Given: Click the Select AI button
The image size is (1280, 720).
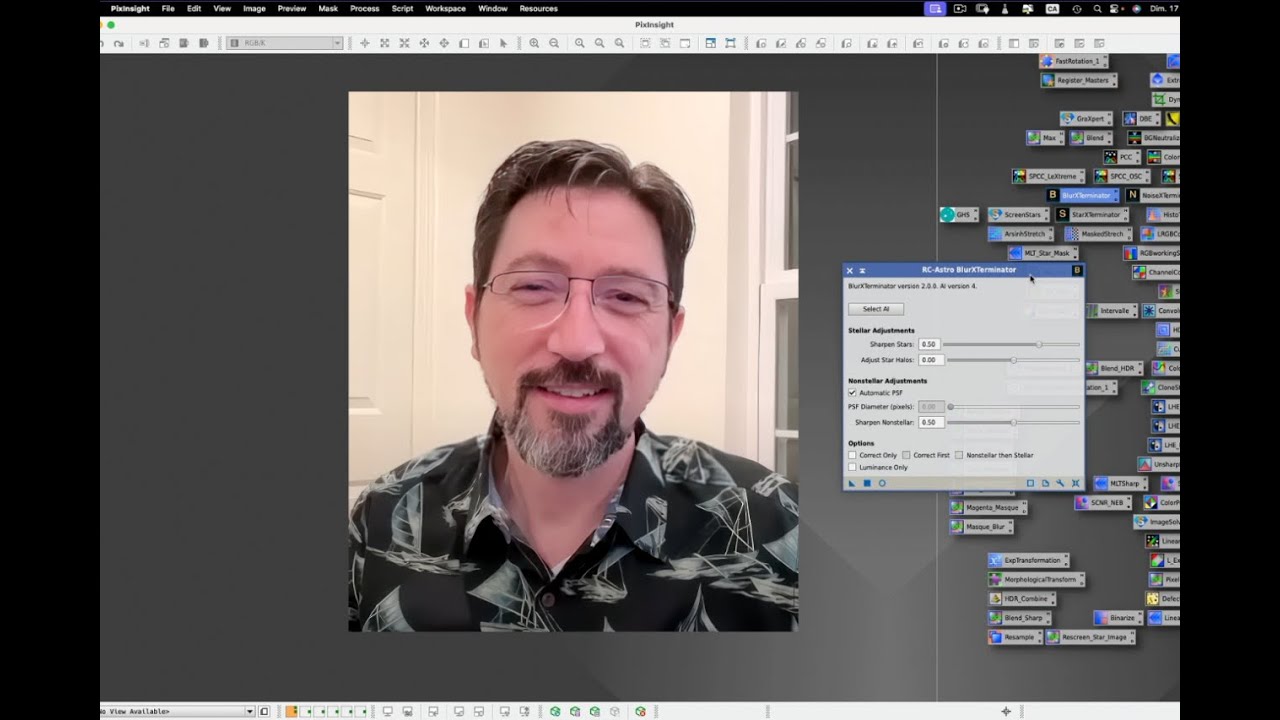Looking at the screenshot, I should 876,309.
